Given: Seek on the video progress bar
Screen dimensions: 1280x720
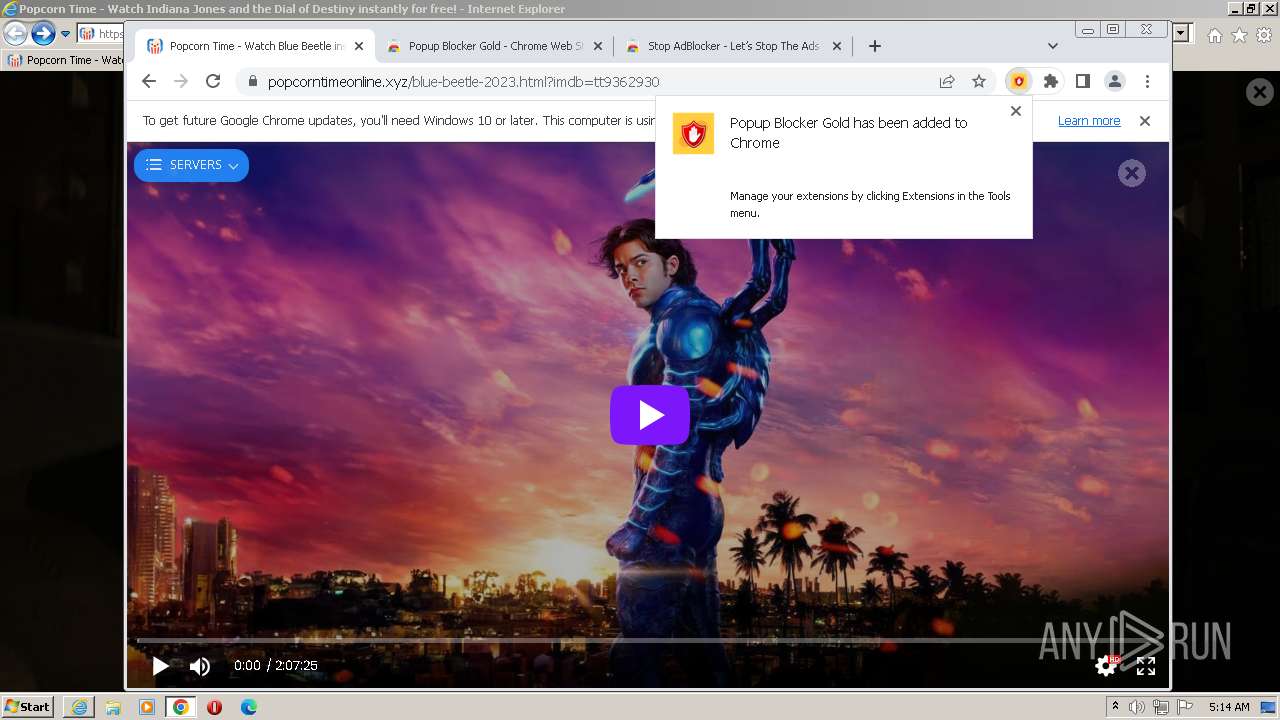Looking at the screenshot, I should pyautogui.click(x=647, y=640).
